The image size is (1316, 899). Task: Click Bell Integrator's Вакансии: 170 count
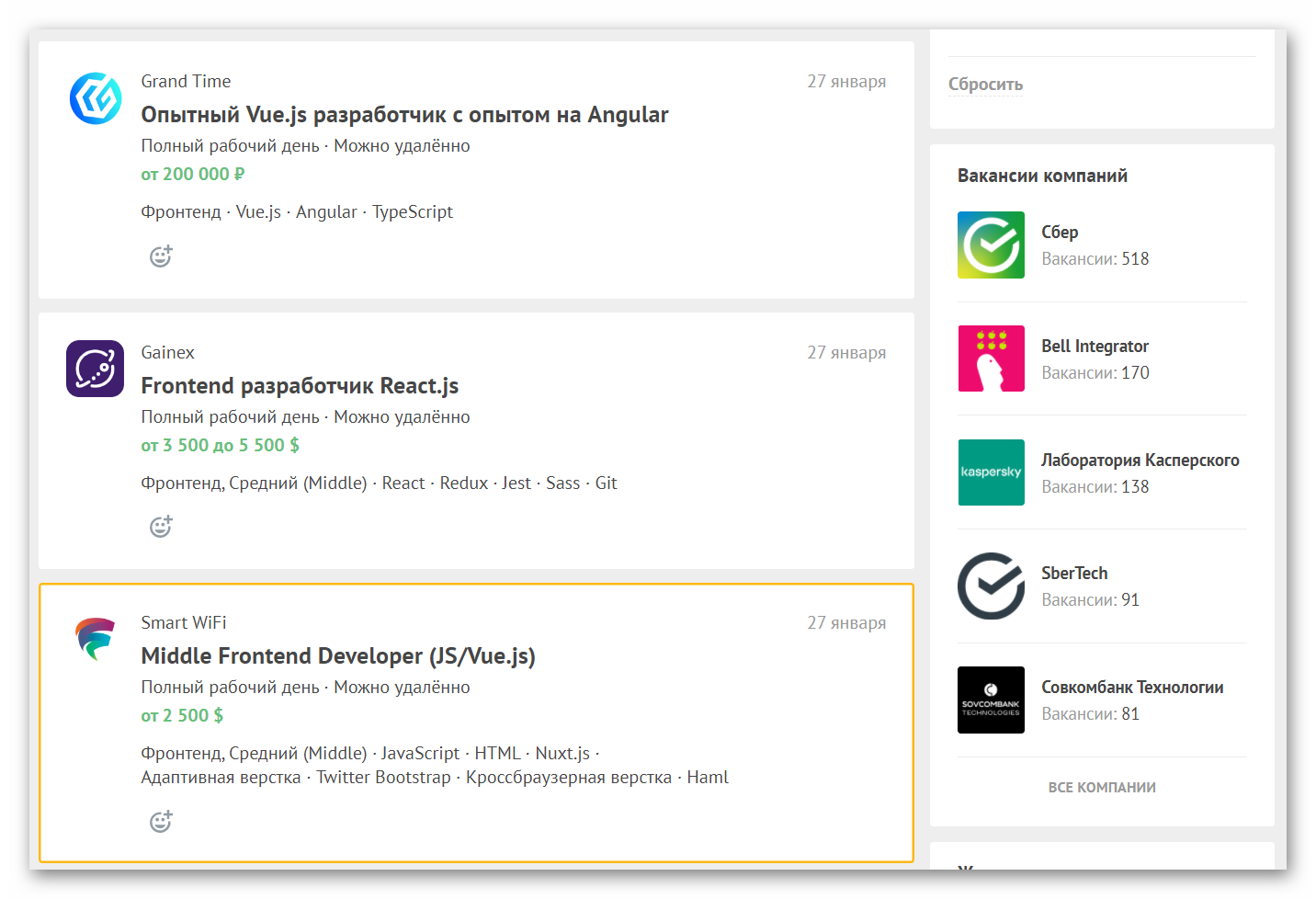[x=1095, y=373]
